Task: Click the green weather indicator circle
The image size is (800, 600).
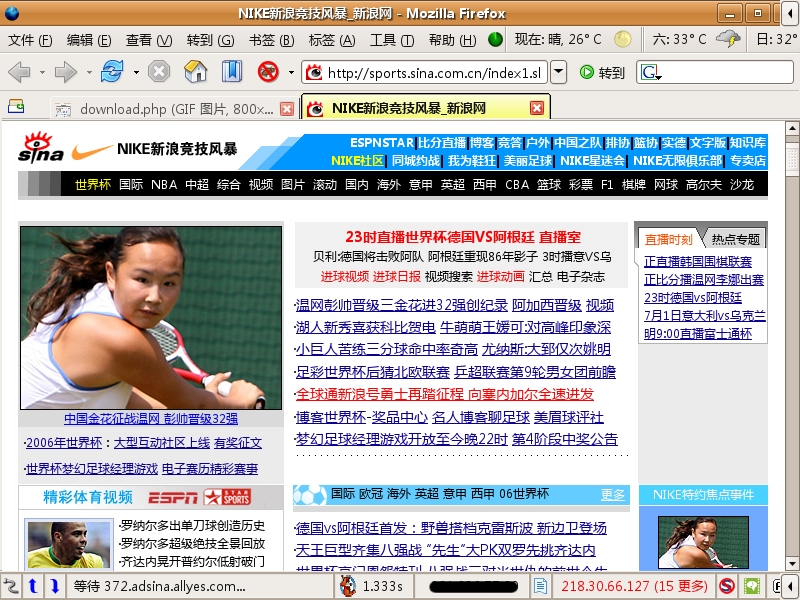Action: [x=495, y=39]
